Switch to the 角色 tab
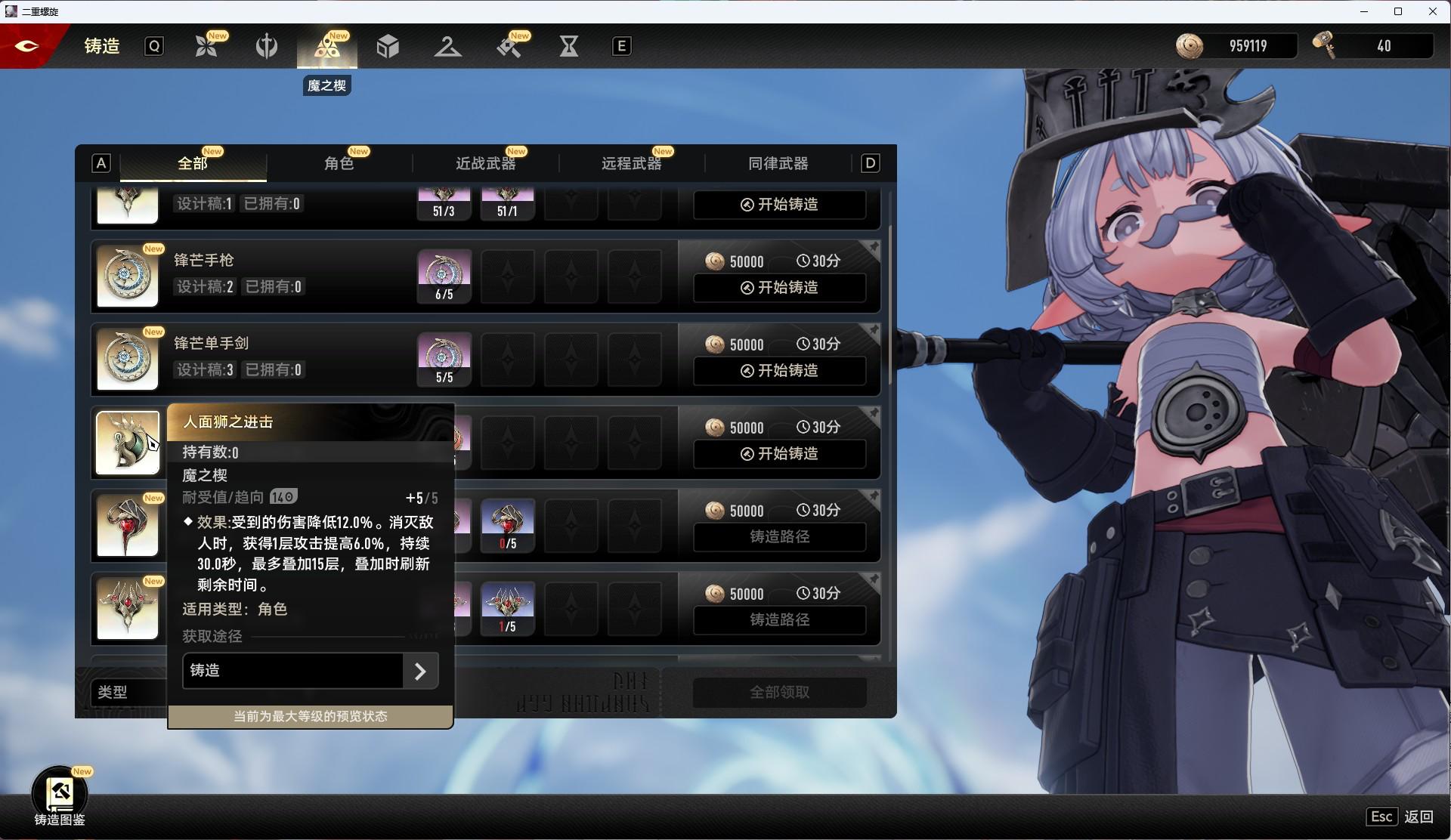 point(339,163)
